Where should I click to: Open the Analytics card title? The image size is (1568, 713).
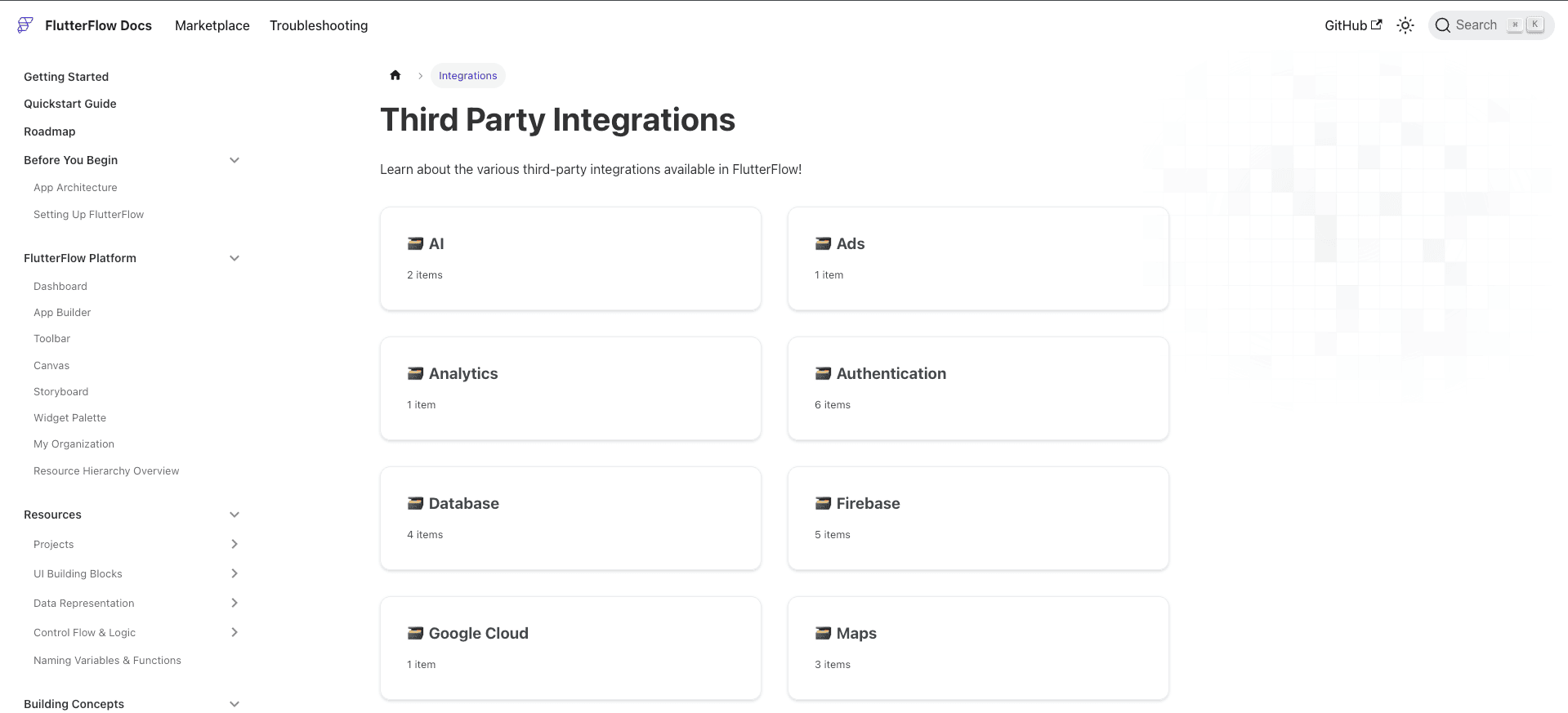click(x=463, y=373)
